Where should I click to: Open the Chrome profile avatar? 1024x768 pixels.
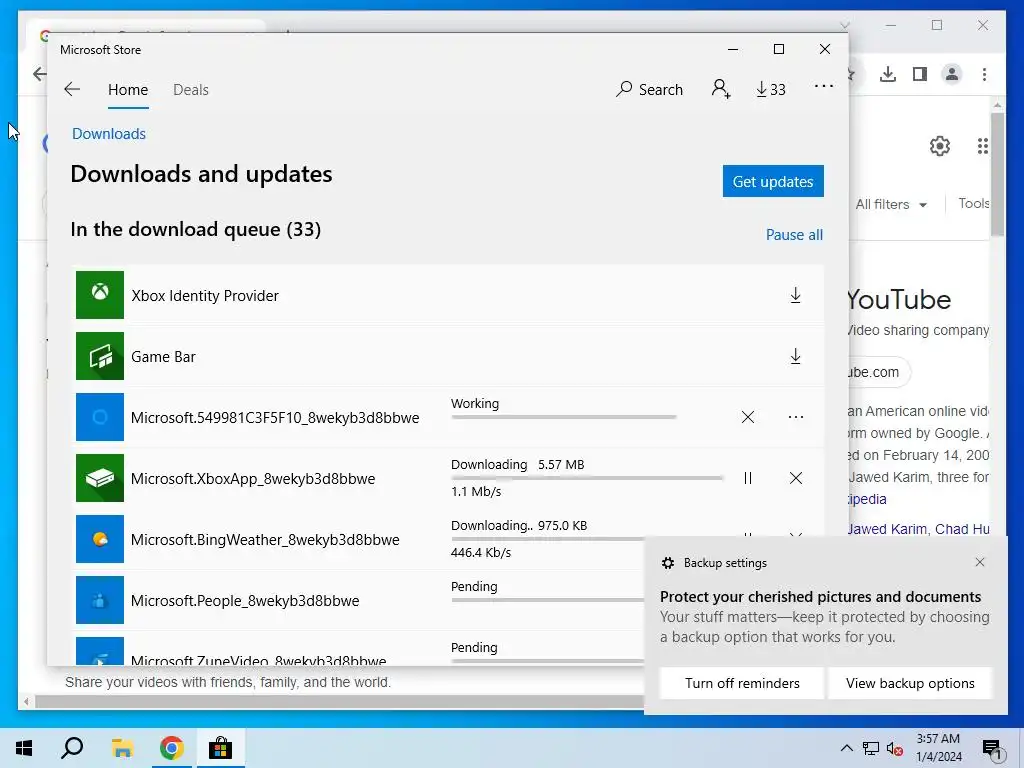[x=952, y=74]
